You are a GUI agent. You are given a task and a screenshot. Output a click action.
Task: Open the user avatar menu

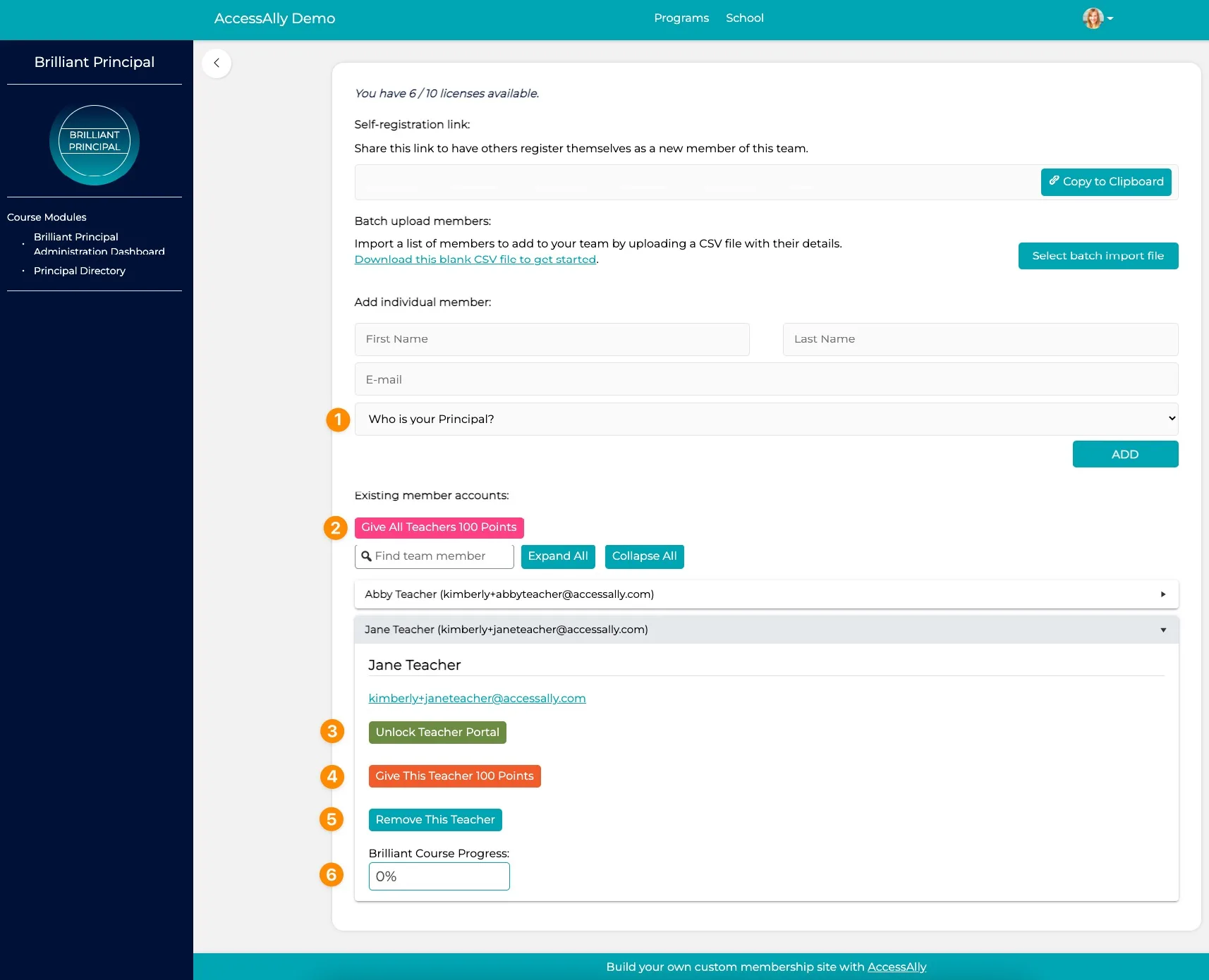tap(1097, 18)
